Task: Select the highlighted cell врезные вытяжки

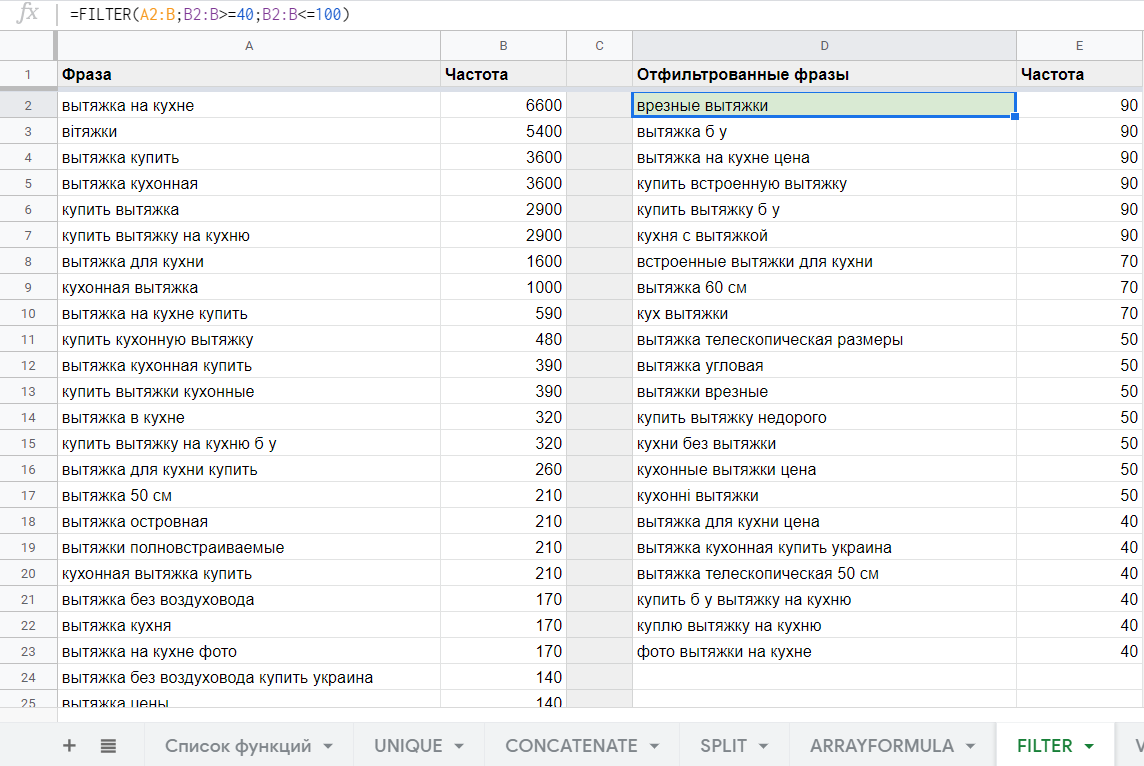Action: point(824,106)
